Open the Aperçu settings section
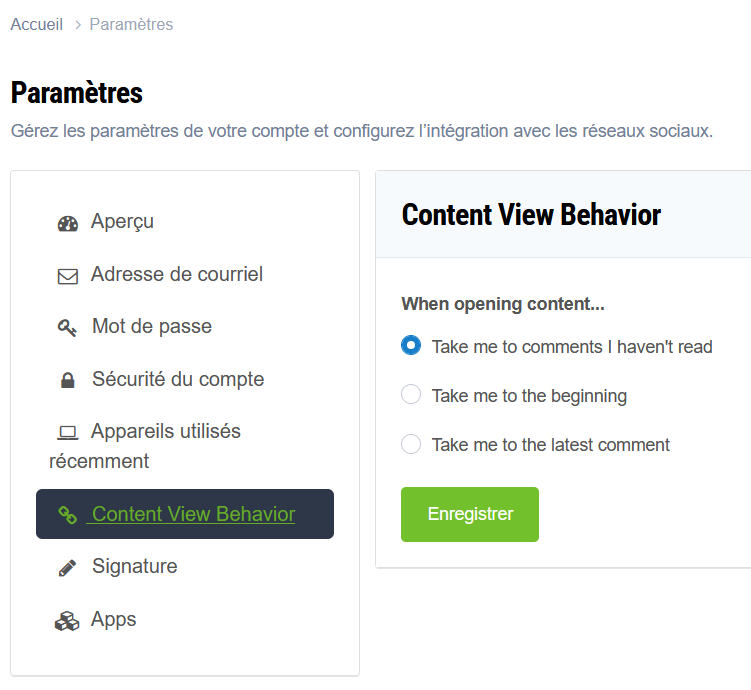 click(x=122, y=221)
